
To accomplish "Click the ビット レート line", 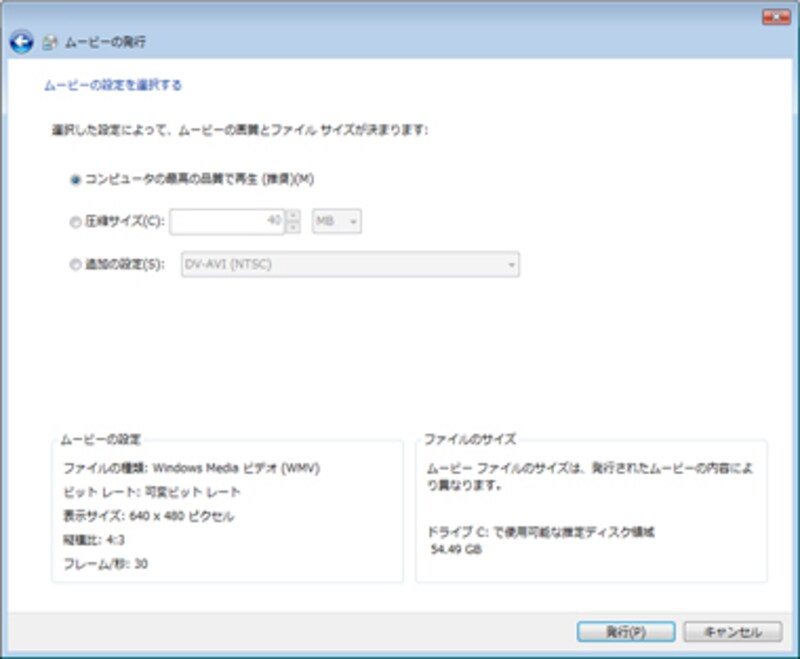I will 152,492.
